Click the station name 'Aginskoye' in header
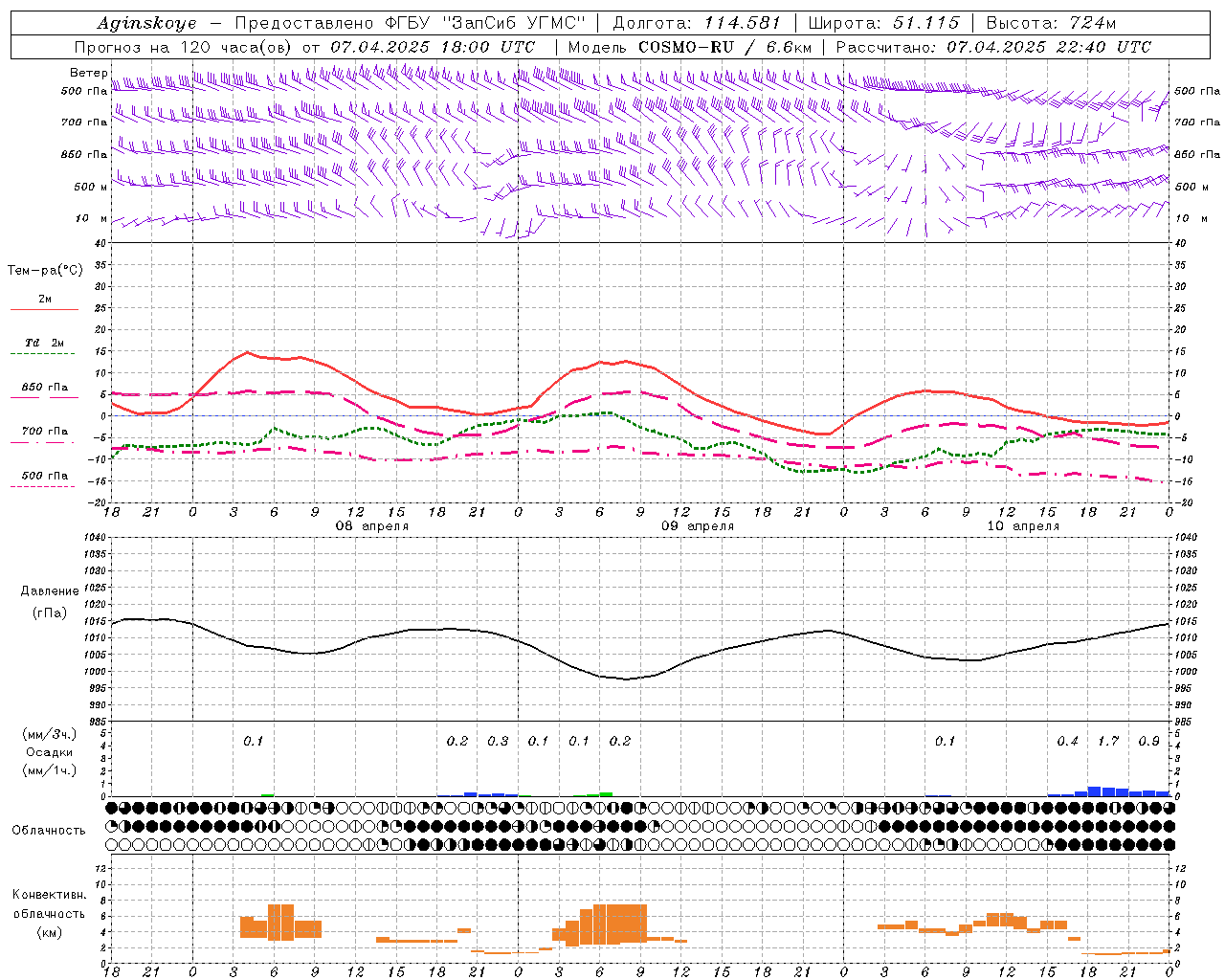This screenshot has height=980, width=1225. point(146,24)
